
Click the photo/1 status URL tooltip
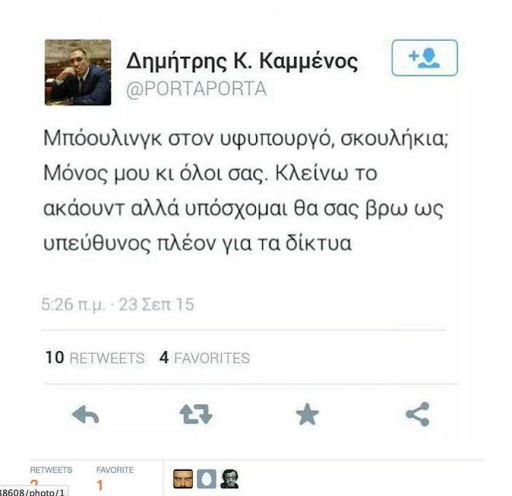33,492
